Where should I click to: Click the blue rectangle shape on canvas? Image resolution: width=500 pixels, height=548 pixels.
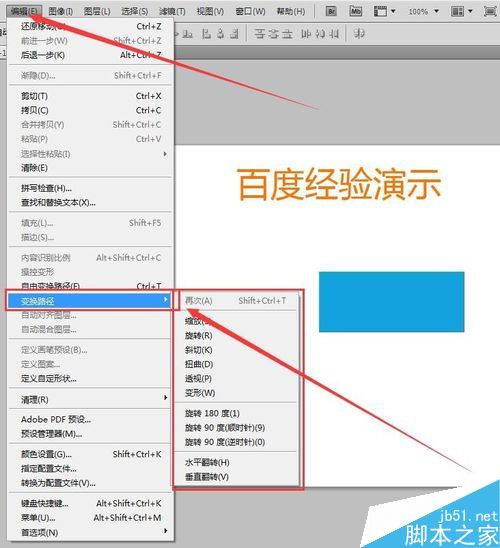391,302
